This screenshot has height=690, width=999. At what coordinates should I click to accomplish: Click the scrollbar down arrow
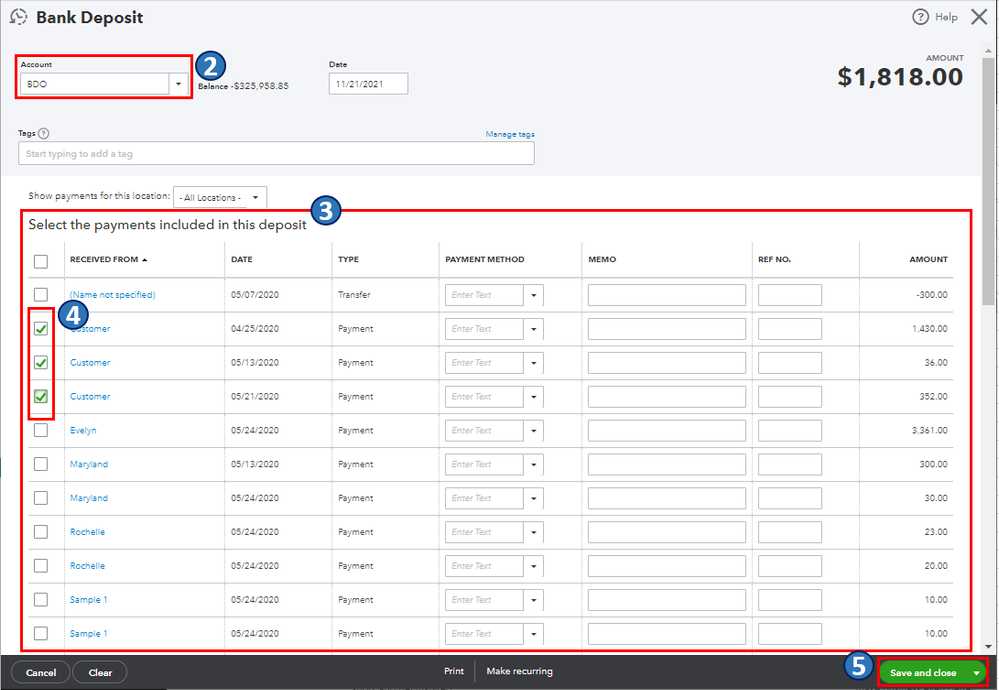click(x=988, y=647)
